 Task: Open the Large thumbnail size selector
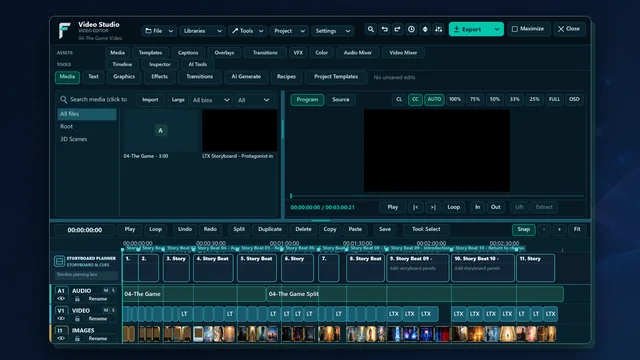click(x=178, y=100)
